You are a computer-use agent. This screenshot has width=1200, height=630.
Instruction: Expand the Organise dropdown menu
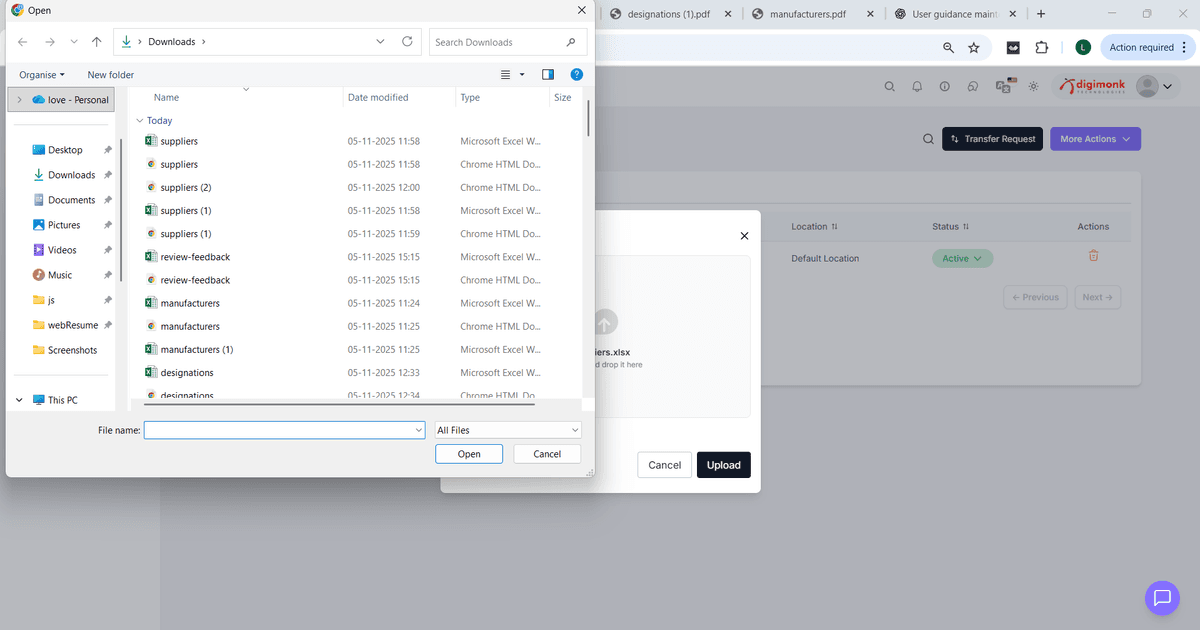pyautogui.click(x=41, y=74)
